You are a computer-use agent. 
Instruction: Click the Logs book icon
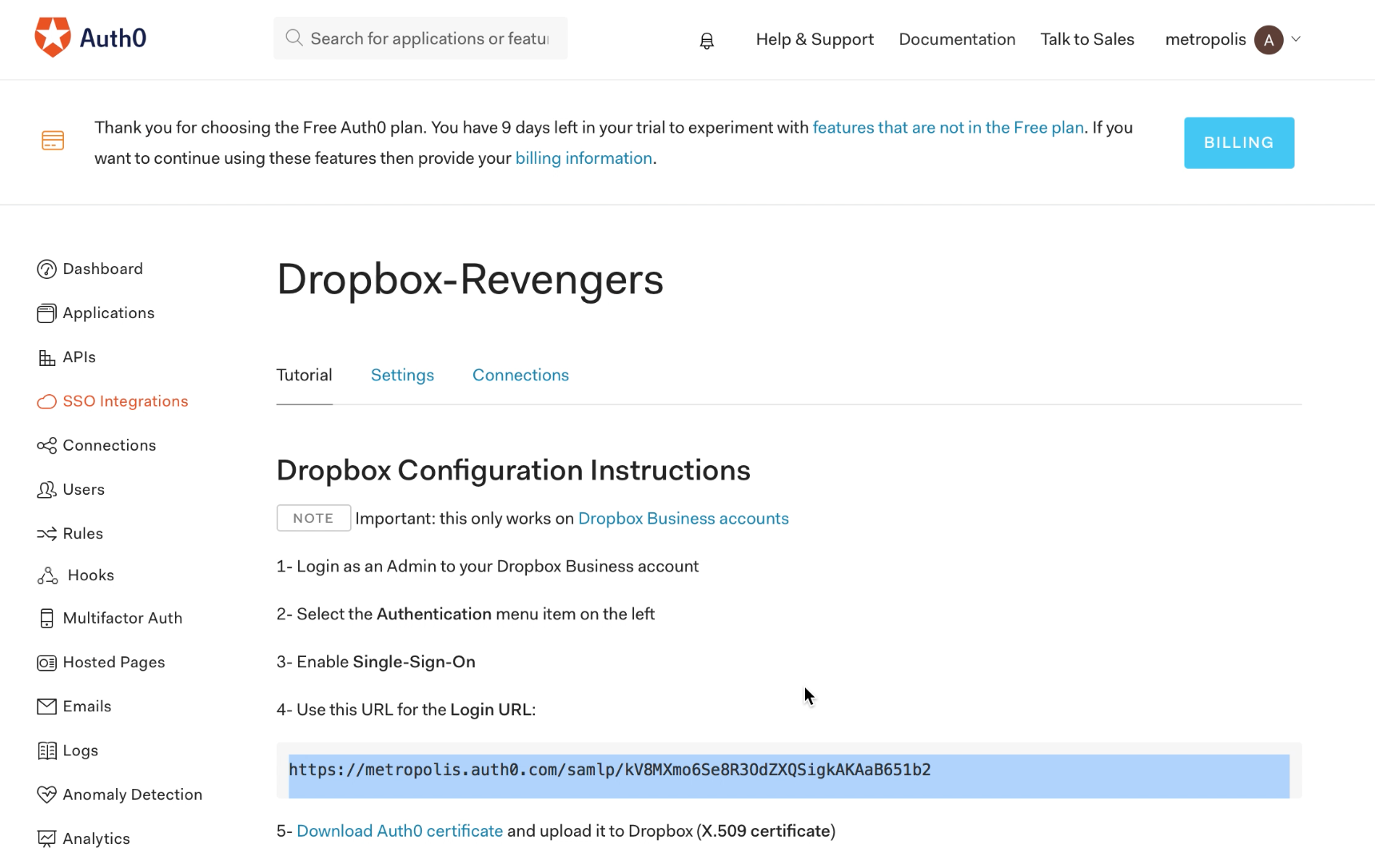pyautogui.click(x=47, y=751)
